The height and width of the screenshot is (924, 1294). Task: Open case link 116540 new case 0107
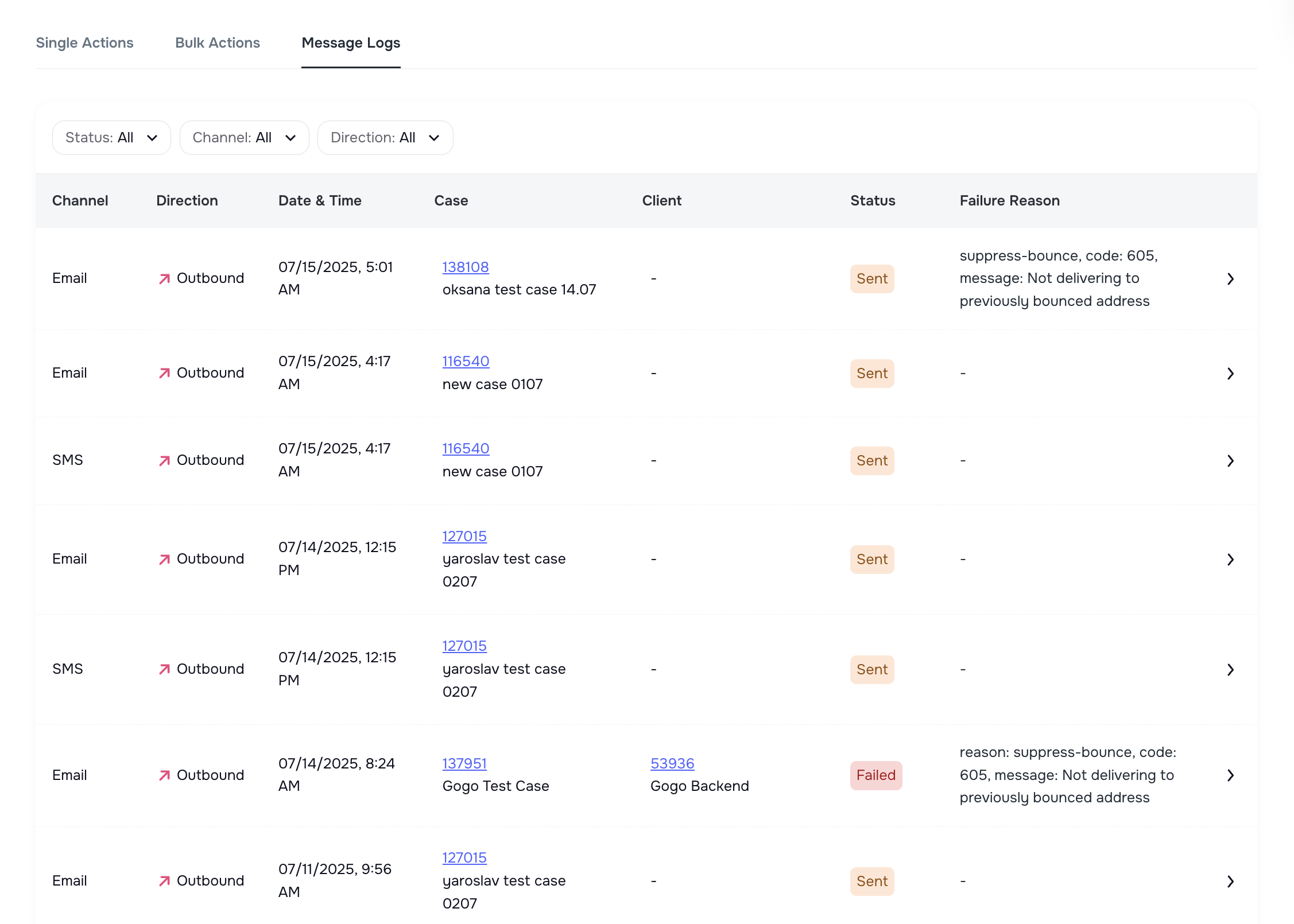[466, 361]
